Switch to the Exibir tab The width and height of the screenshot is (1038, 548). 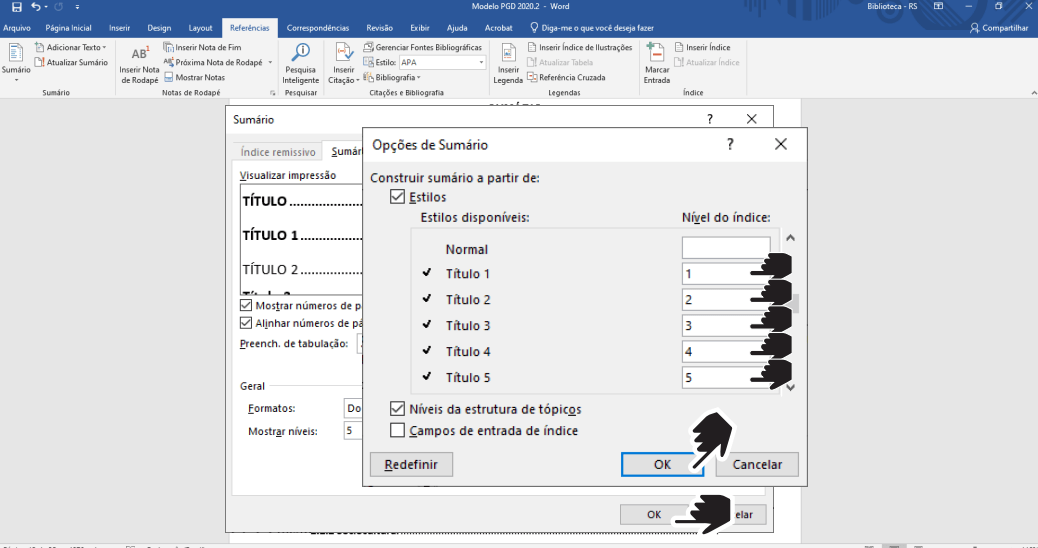pos(420,28)
